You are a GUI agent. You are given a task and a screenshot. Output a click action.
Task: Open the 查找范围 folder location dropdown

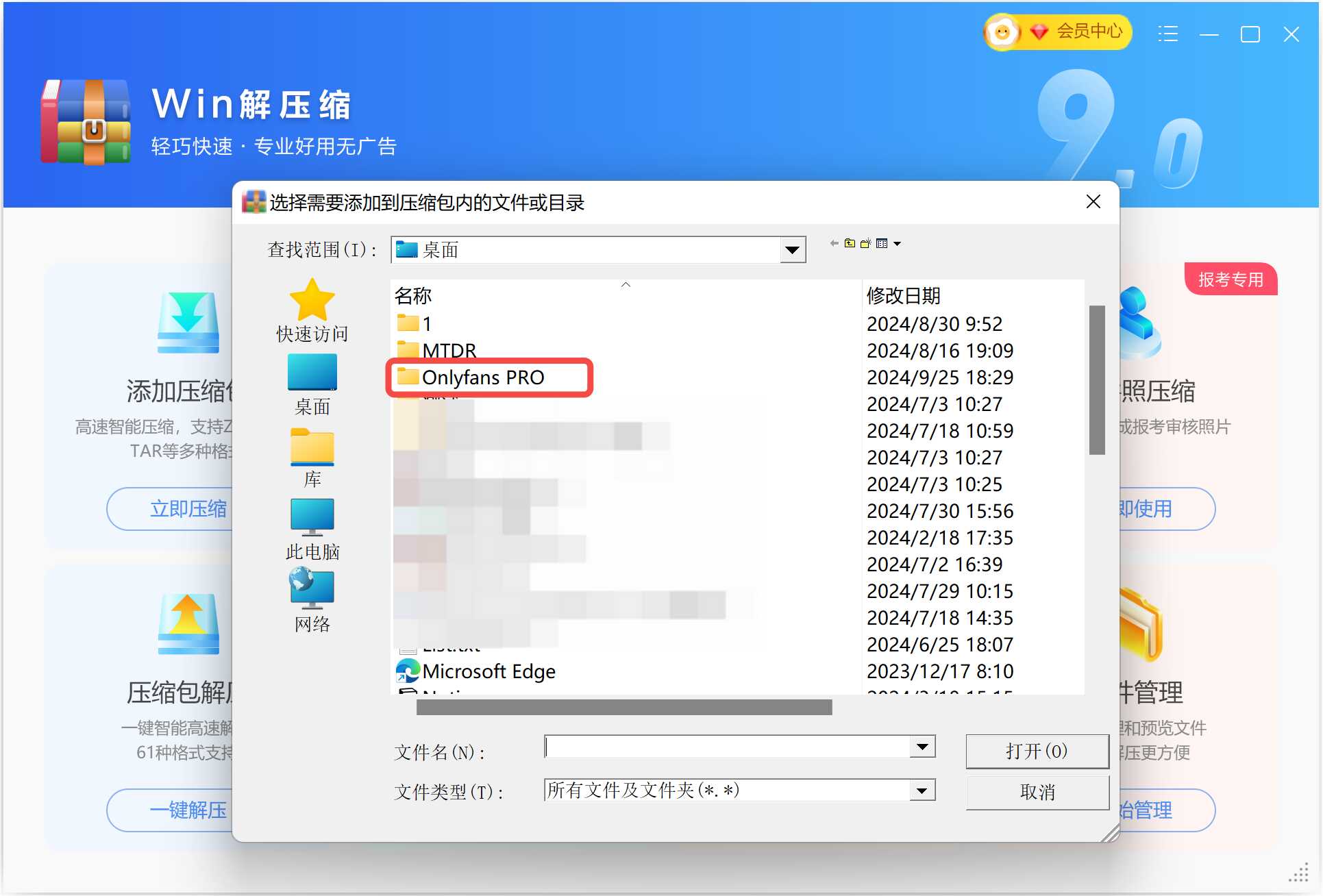point(793,250)
